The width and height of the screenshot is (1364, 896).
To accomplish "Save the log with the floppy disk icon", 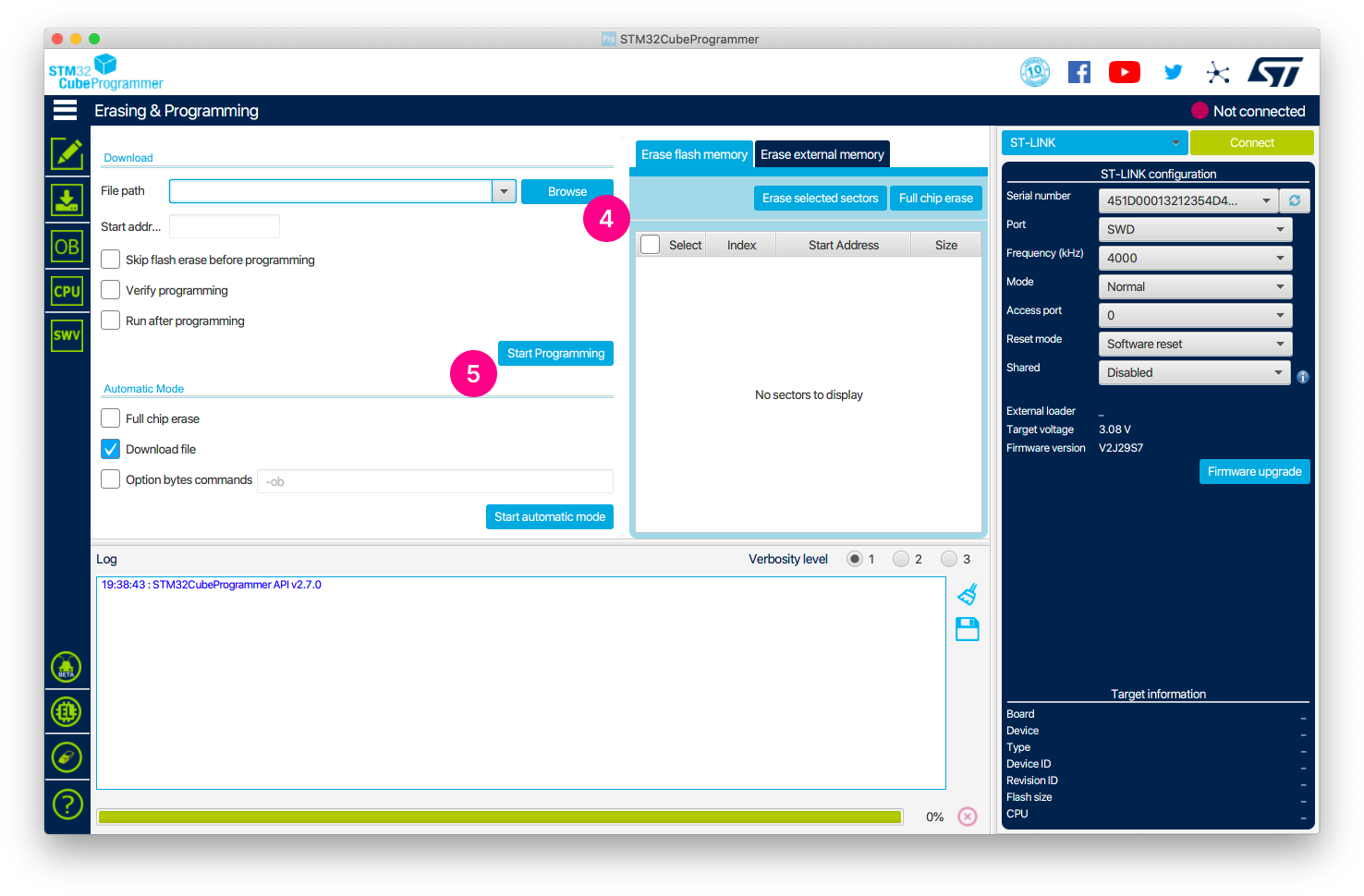I will 968,629.
